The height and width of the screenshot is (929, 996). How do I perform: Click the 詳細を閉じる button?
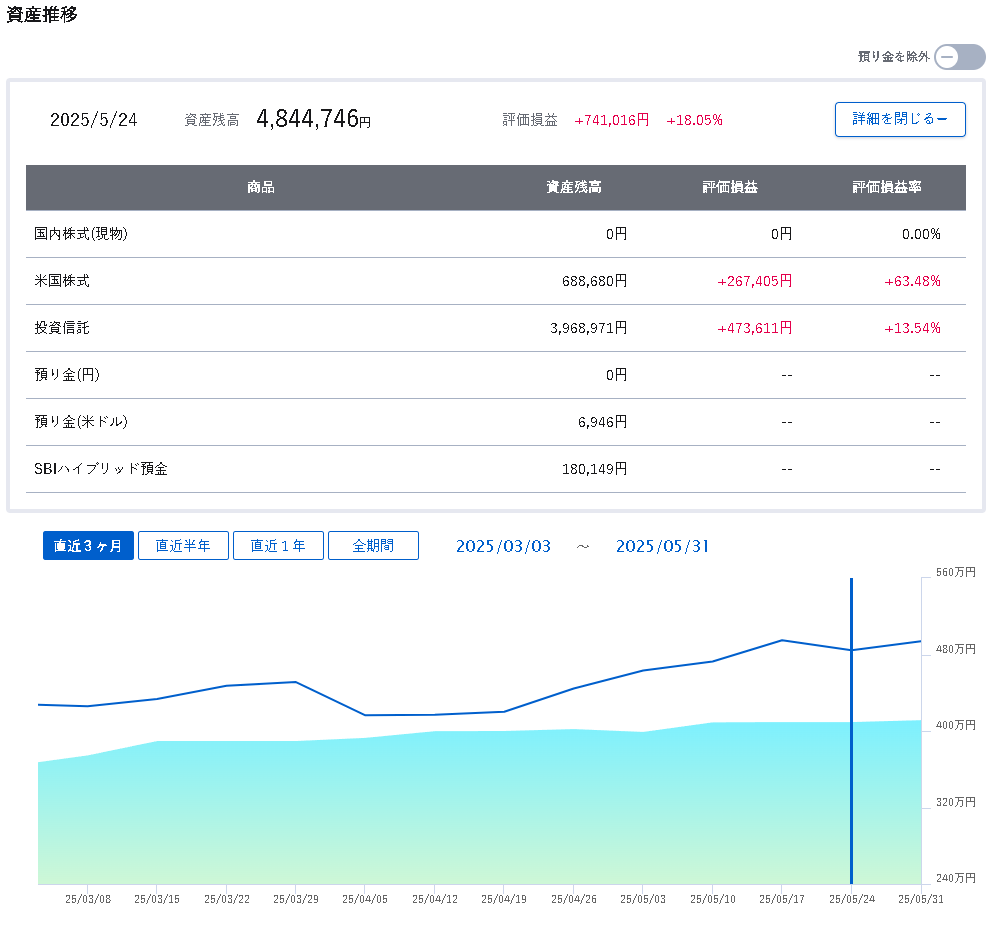click(x=900, y=119)
